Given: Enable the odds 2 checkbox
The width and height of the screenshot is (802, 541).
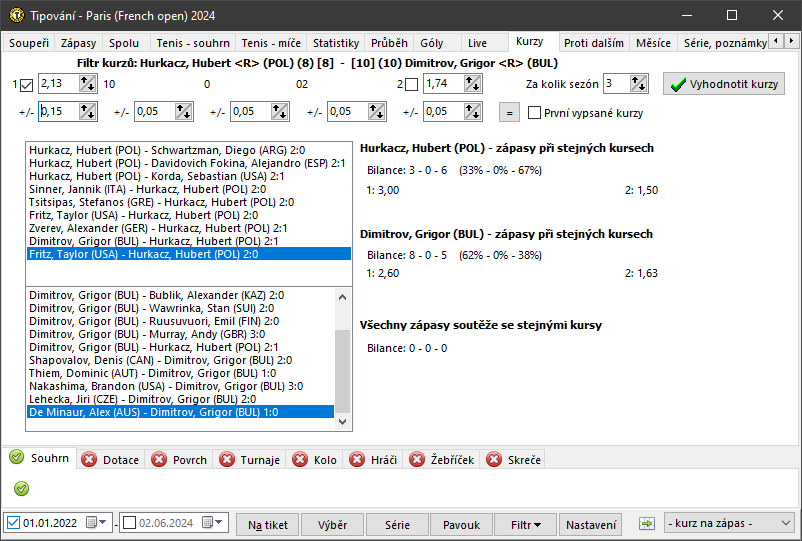Looking at the screenshot, I should coord(412,86).
